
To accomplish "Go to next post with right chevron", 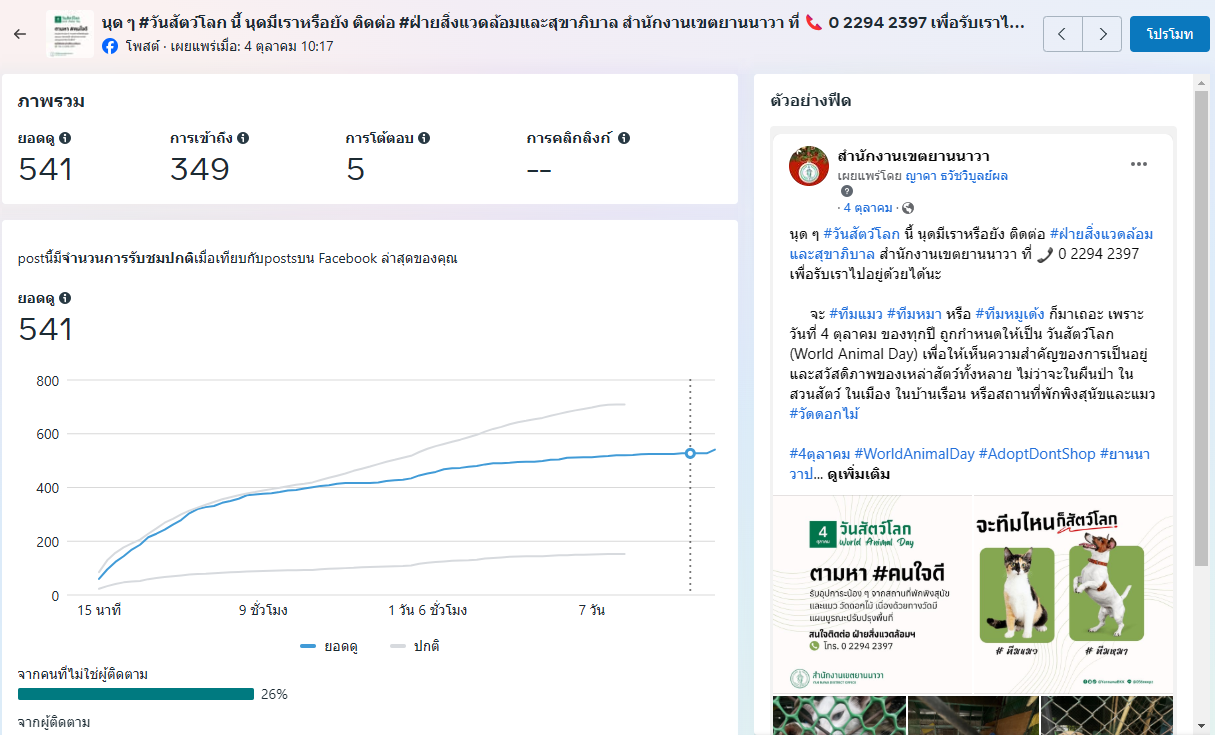I will coord(1102,34).
